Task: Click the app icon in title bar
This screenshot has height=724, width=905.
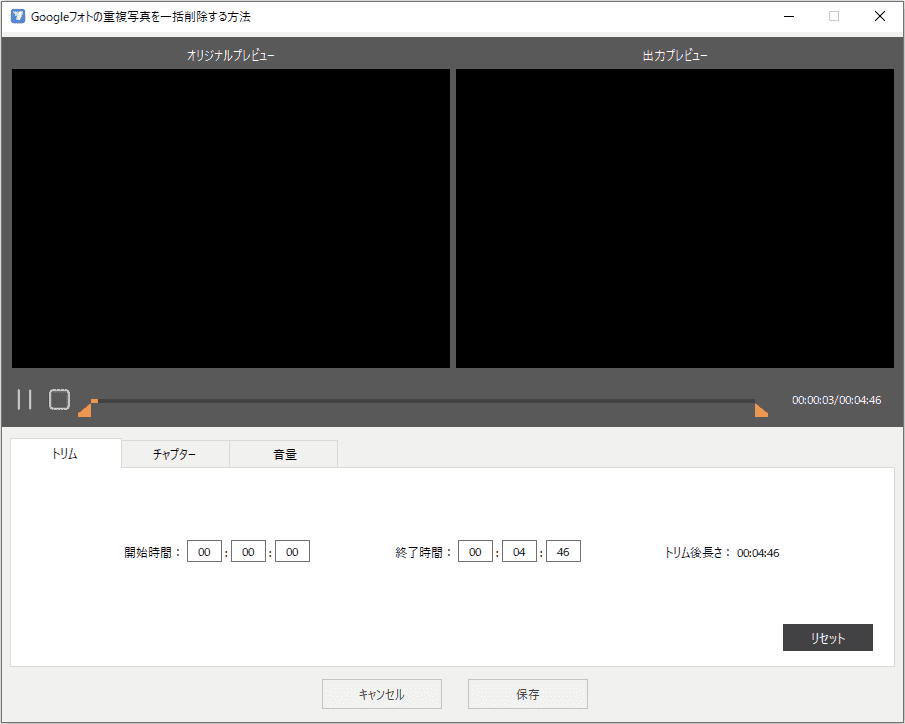Action: point(17,16)
